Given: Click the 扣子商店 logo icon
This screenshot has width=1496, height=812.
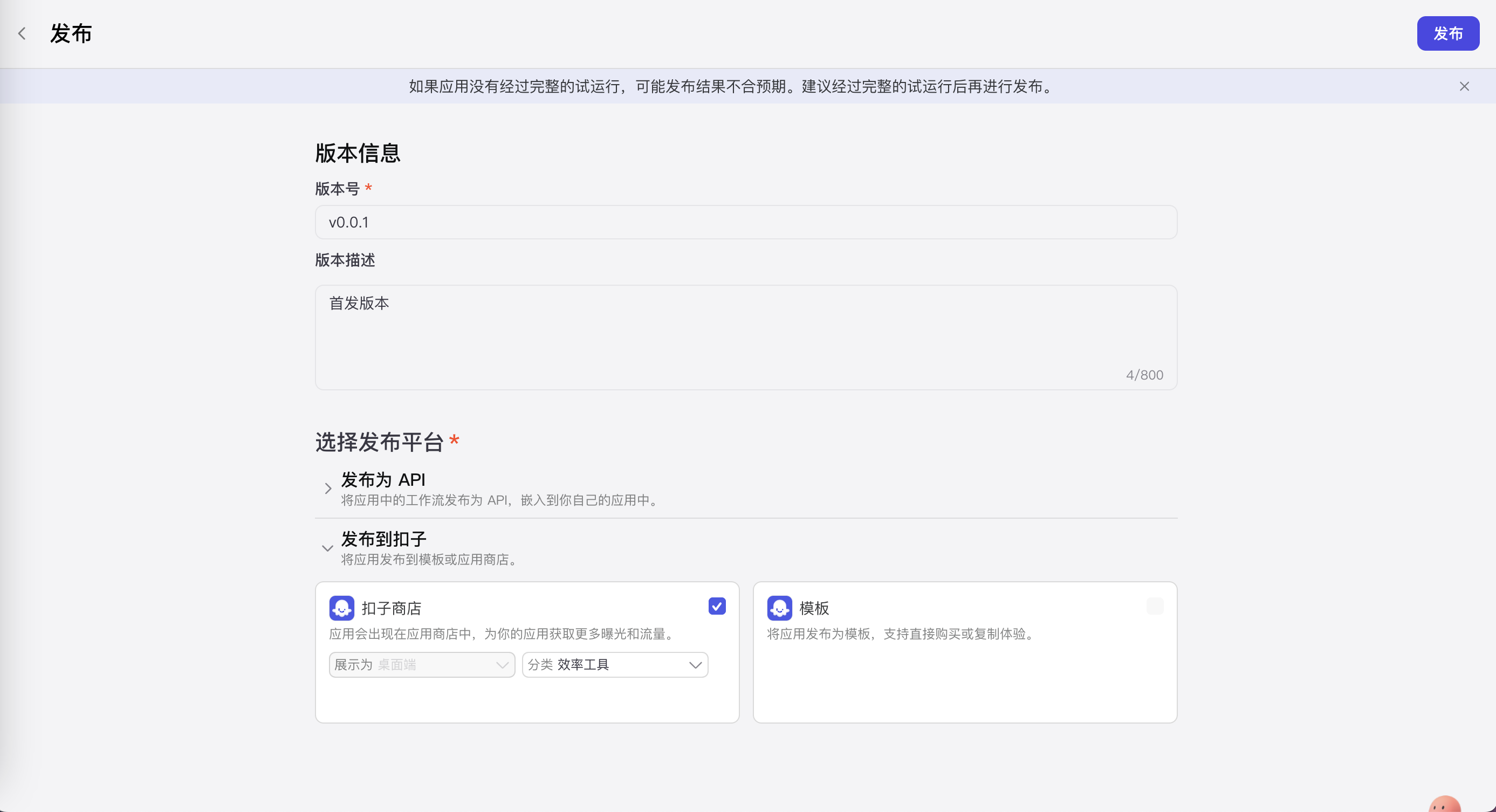Looking at the screenshot, I should click(x=341, y=608).
